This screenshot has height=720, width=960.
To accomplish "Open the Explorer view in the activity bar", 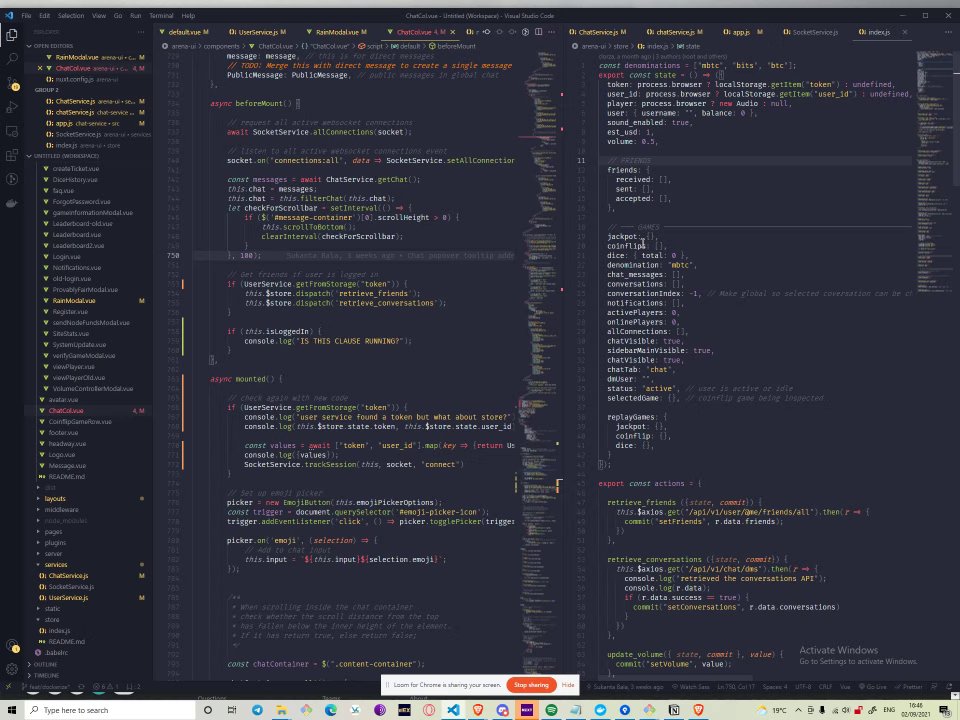I will pos(12,35).
